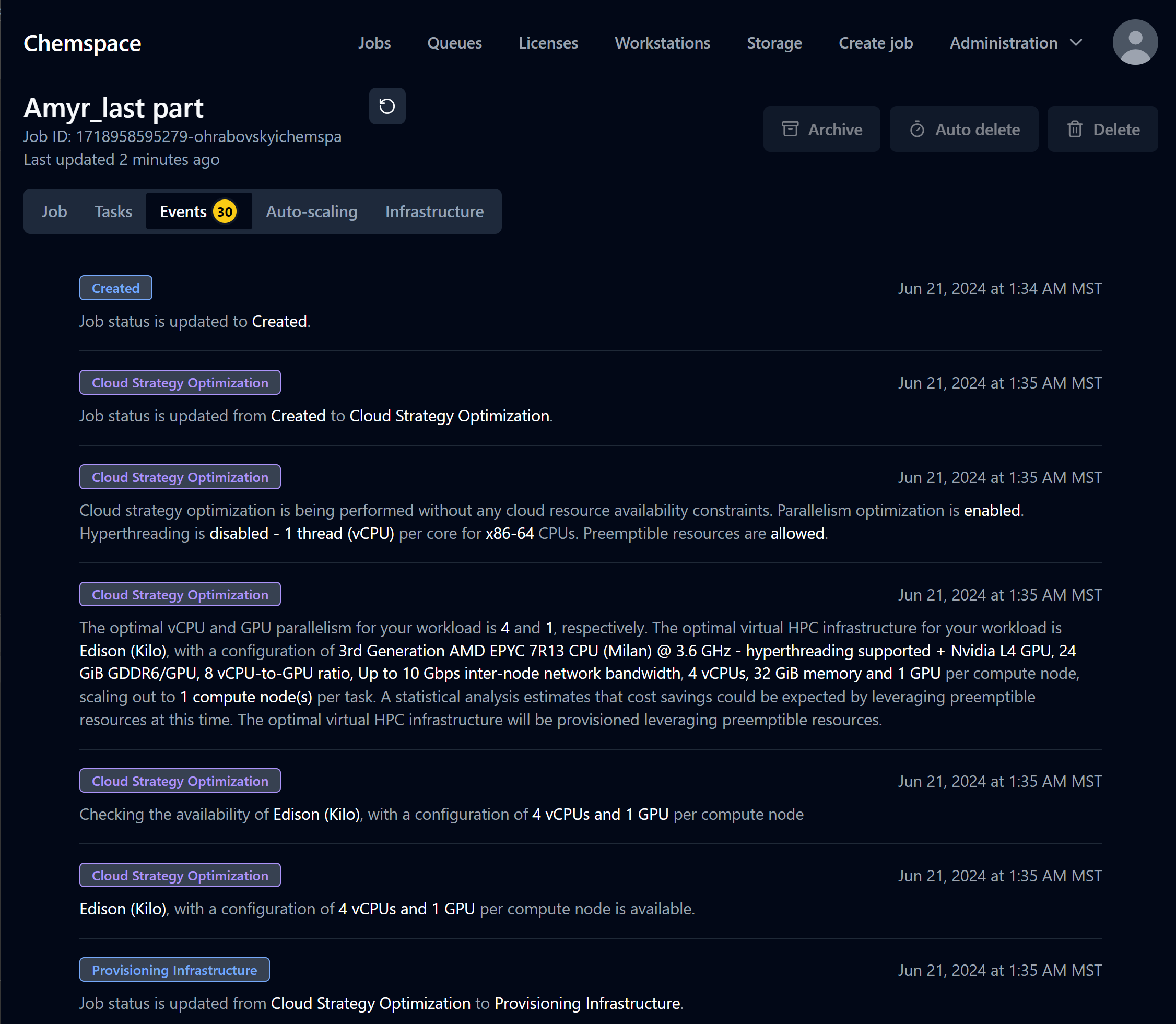Open the Storage page
The image size is (1176, 1024).
click(774, 43)
